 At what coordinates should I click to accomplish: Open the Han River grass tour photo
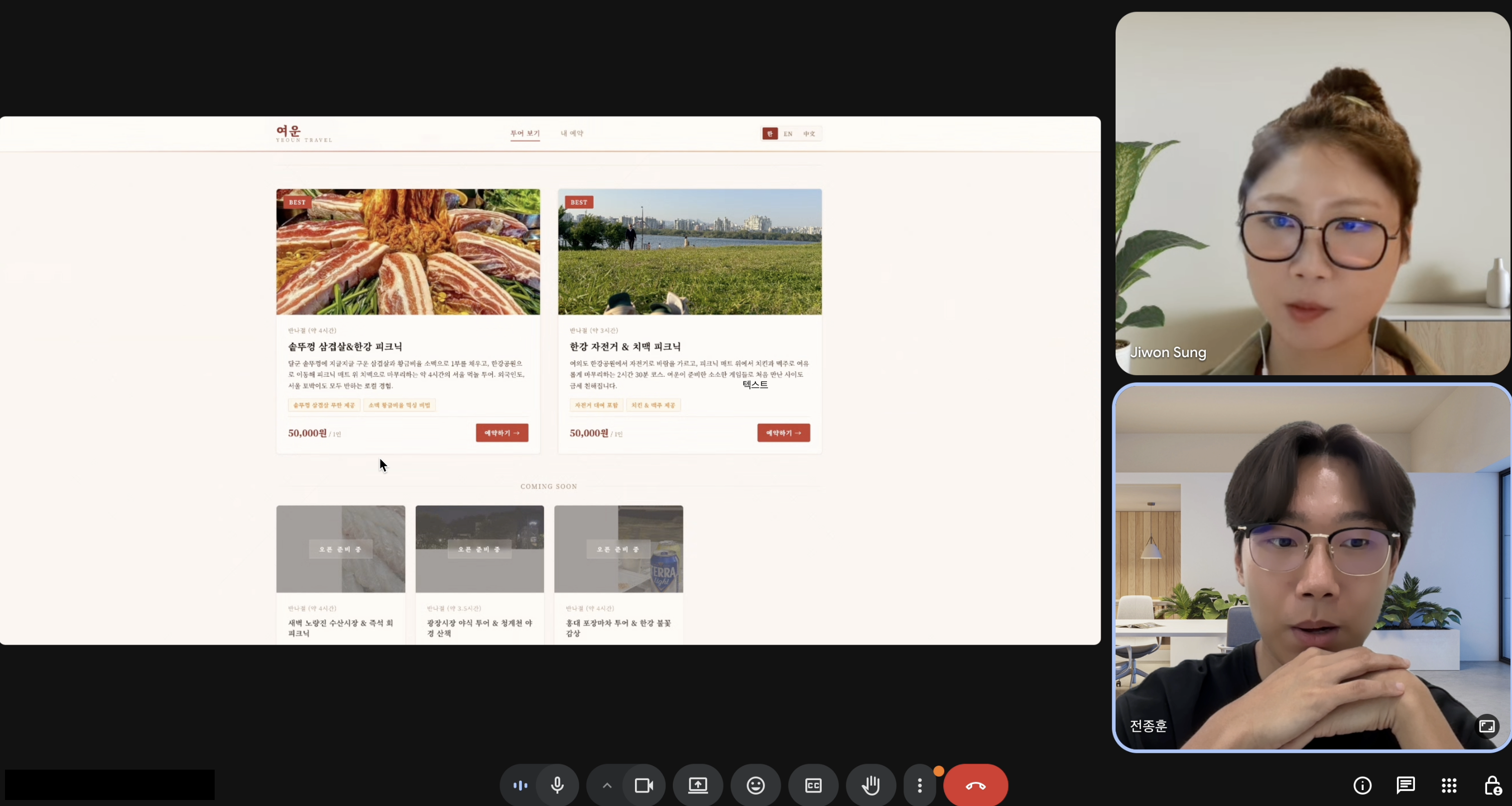[x=690, y=252]
